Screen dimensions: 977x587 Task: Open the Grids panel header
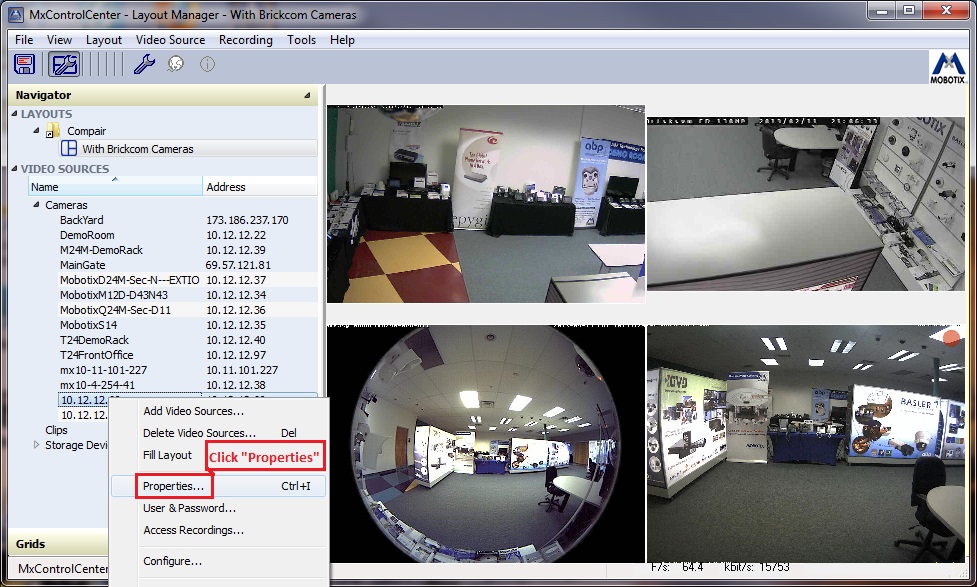(x=58, y=544)
